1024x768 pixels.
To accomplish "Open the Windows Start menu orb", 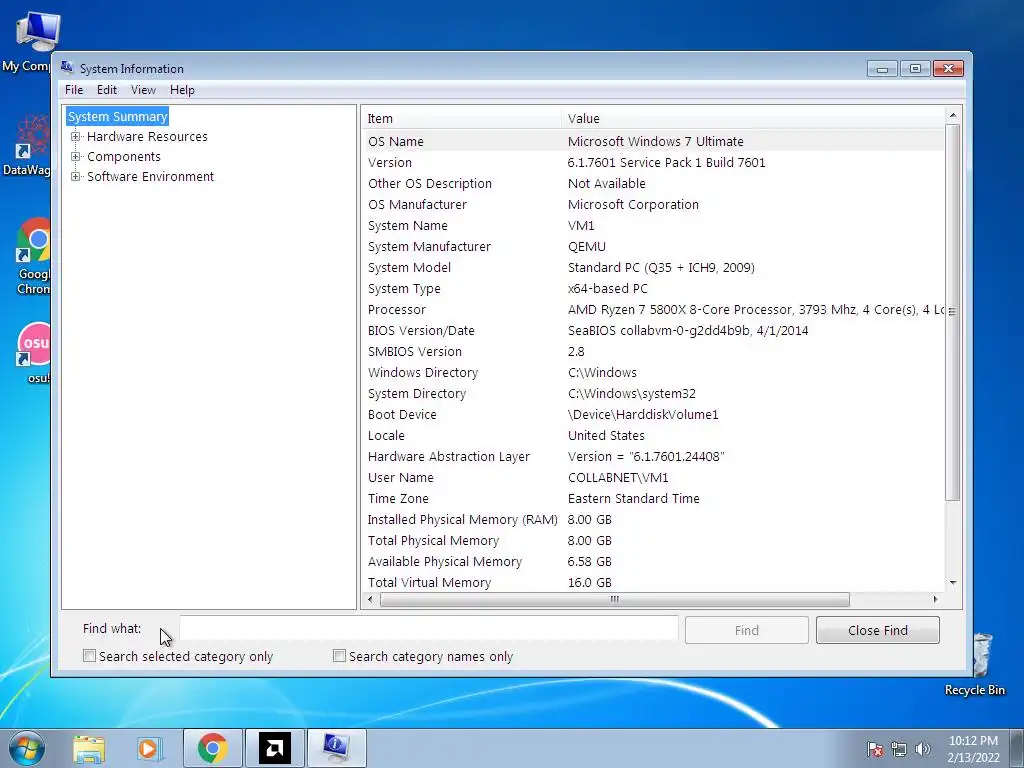I will [27, 748].
